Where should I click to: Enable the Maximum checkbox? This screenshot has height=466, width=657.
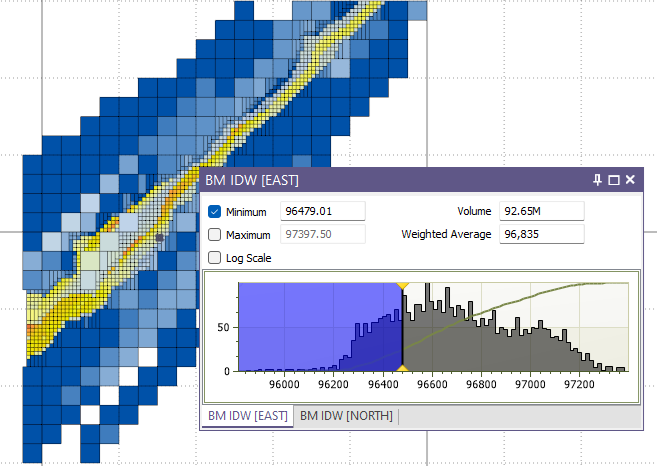(215, 235)
